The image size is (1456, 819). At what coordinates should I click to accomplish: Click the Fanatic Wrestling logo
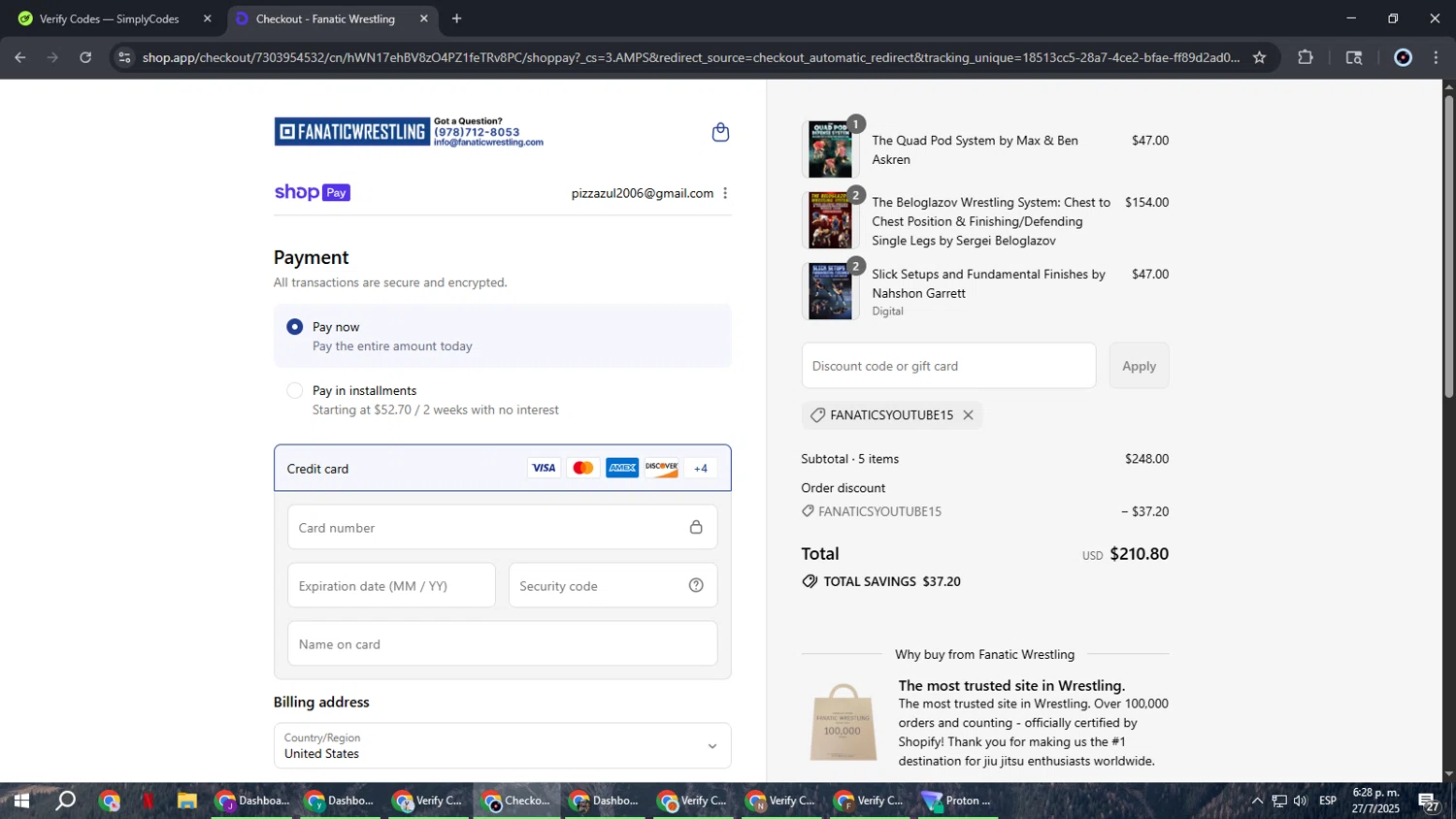point(351,132)
